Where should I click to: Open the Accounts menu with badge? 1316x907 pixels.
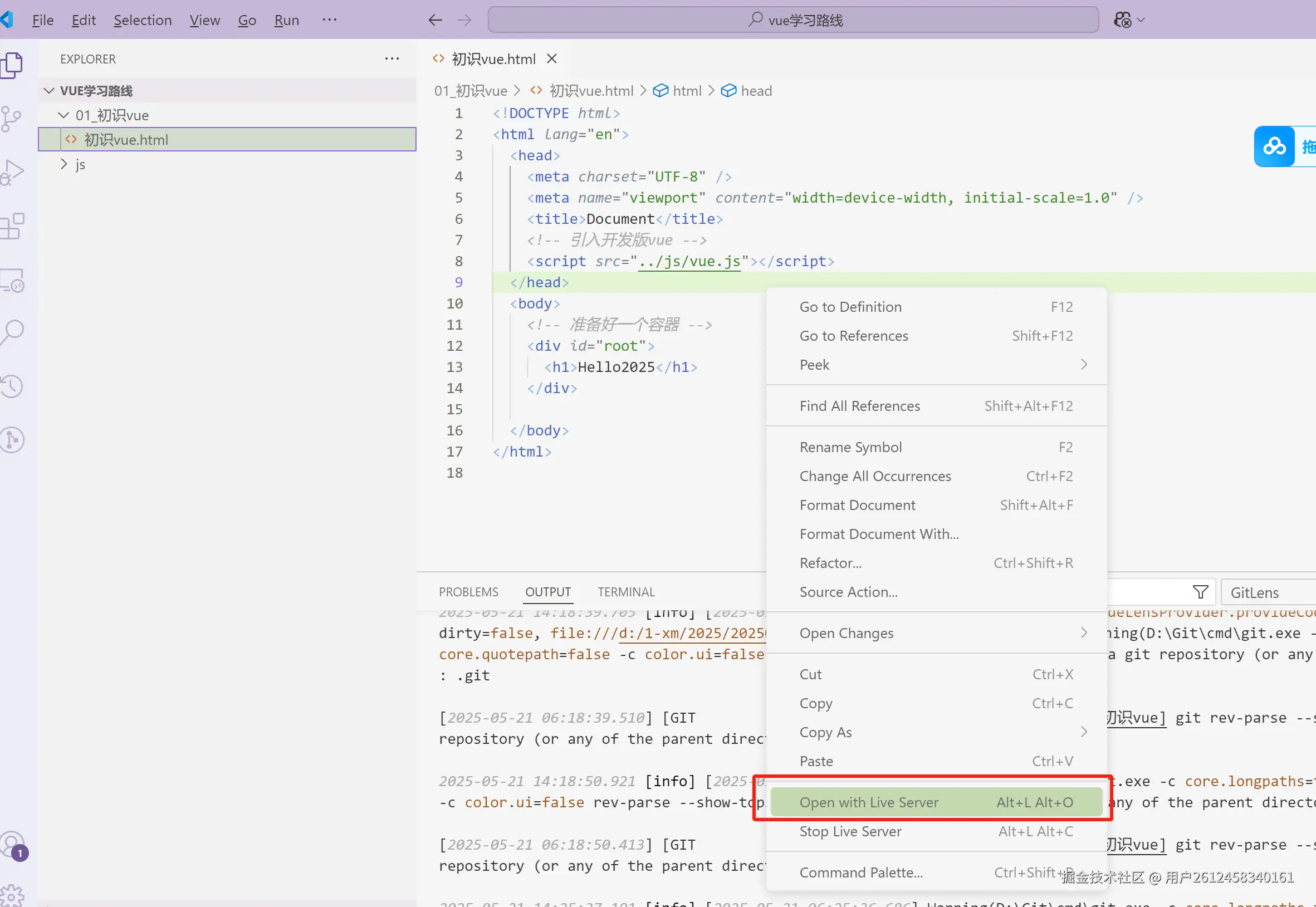[12, 845]
